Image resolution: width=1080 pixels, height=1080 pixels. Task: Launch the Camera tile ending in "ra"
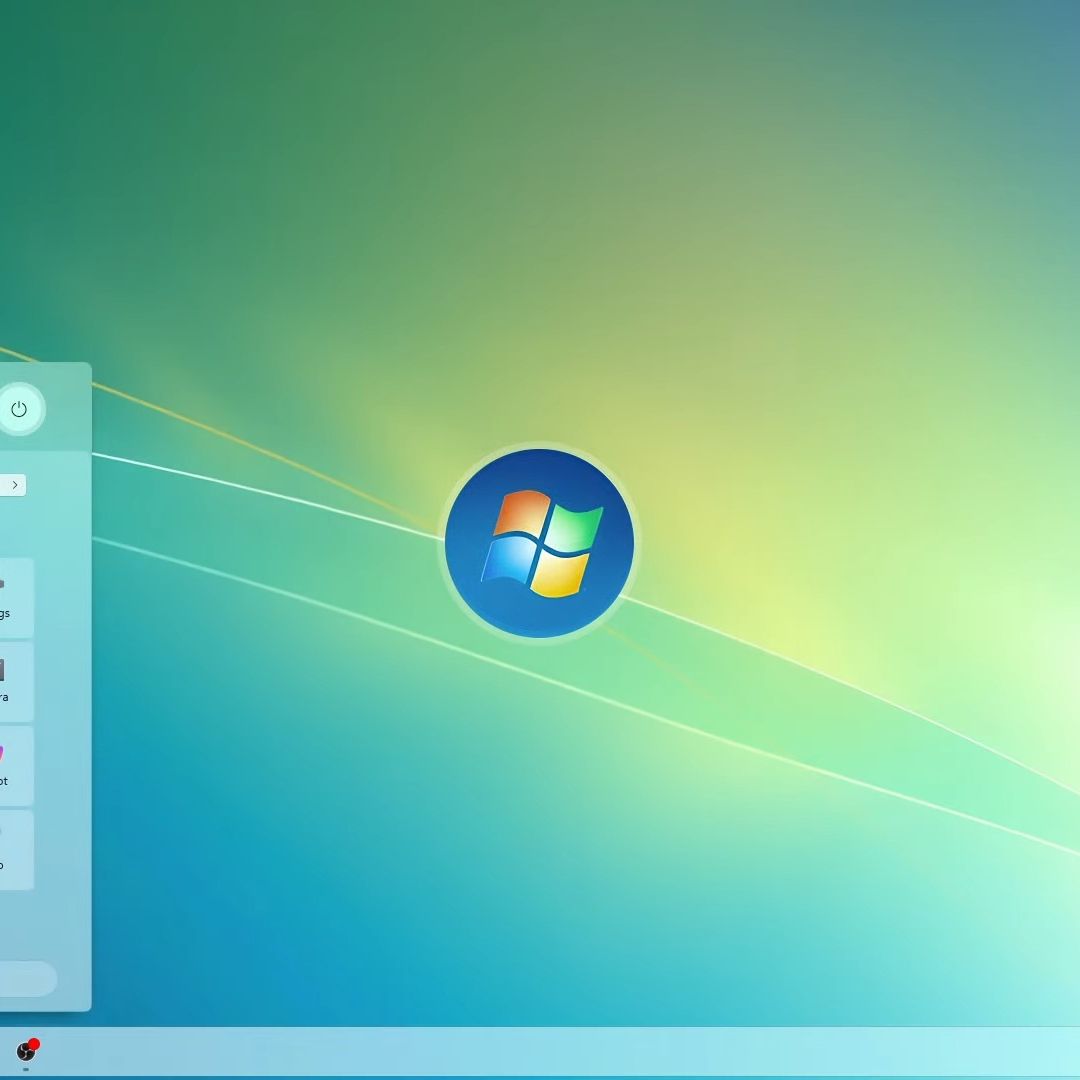[16, 682]
